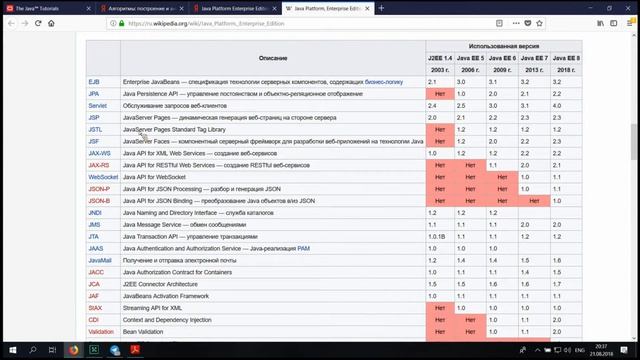Open the blue globe taskbar app
Screen dimensions: 640x360
[115, 350]
